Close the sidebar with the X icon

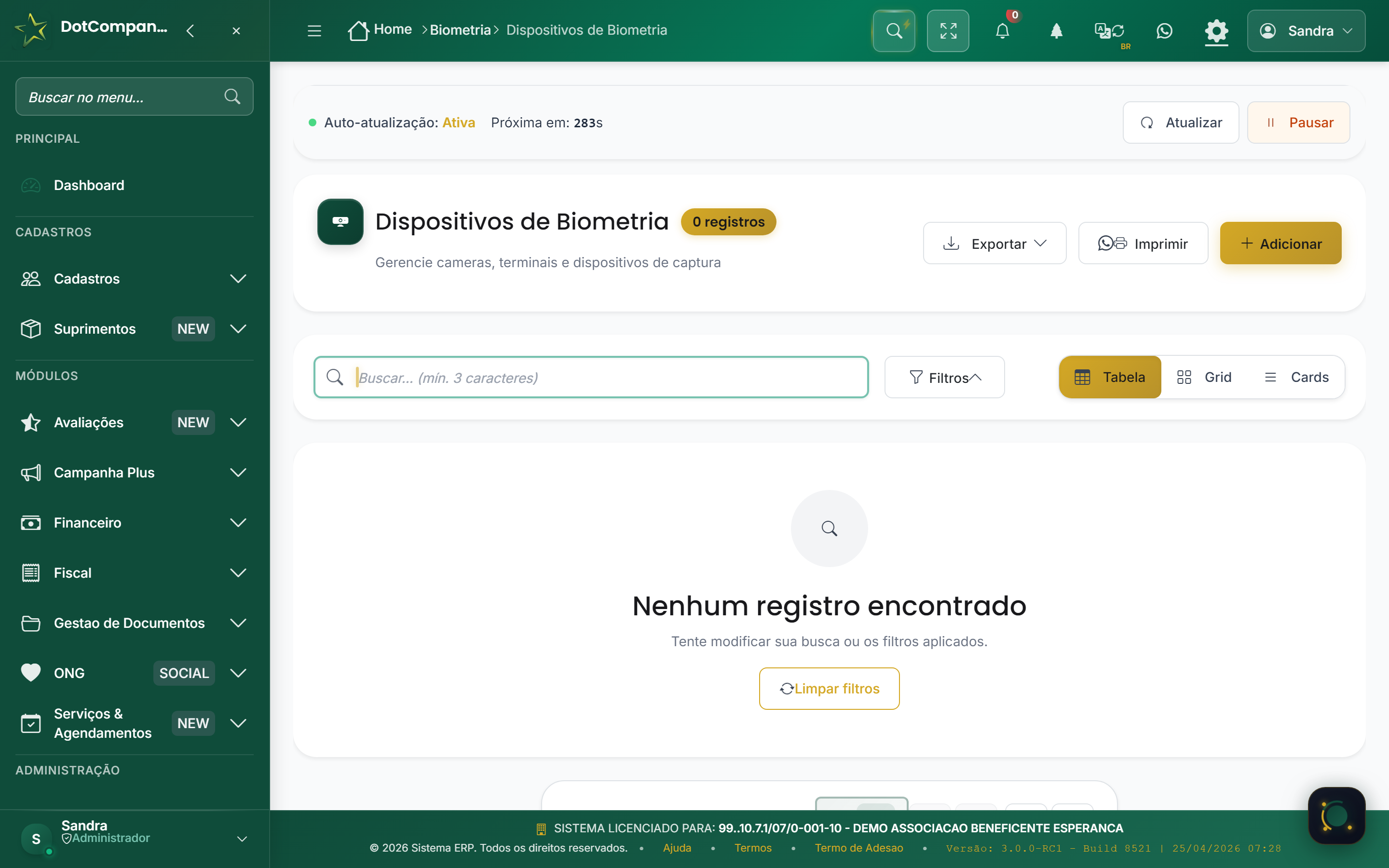tap(236, 31)
